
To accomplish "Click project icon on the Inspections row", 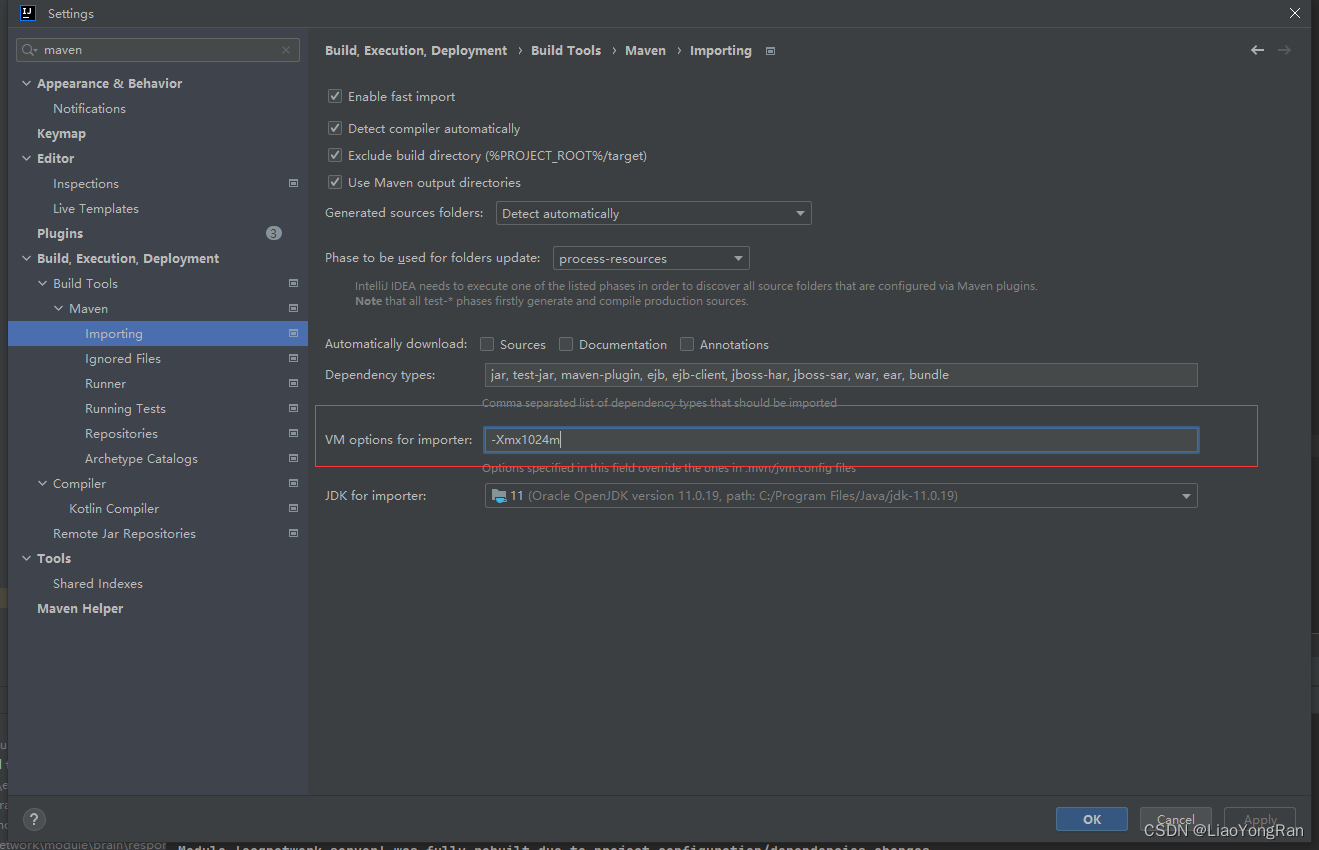I will point(293,184).
